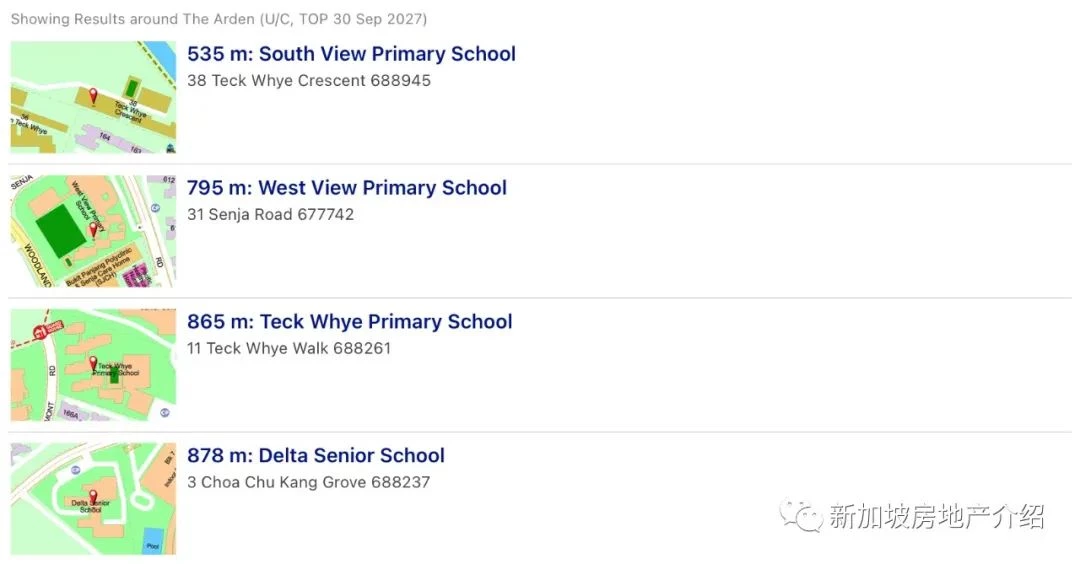Click address 31 Senja Road 677742

(x=271, y=215)
